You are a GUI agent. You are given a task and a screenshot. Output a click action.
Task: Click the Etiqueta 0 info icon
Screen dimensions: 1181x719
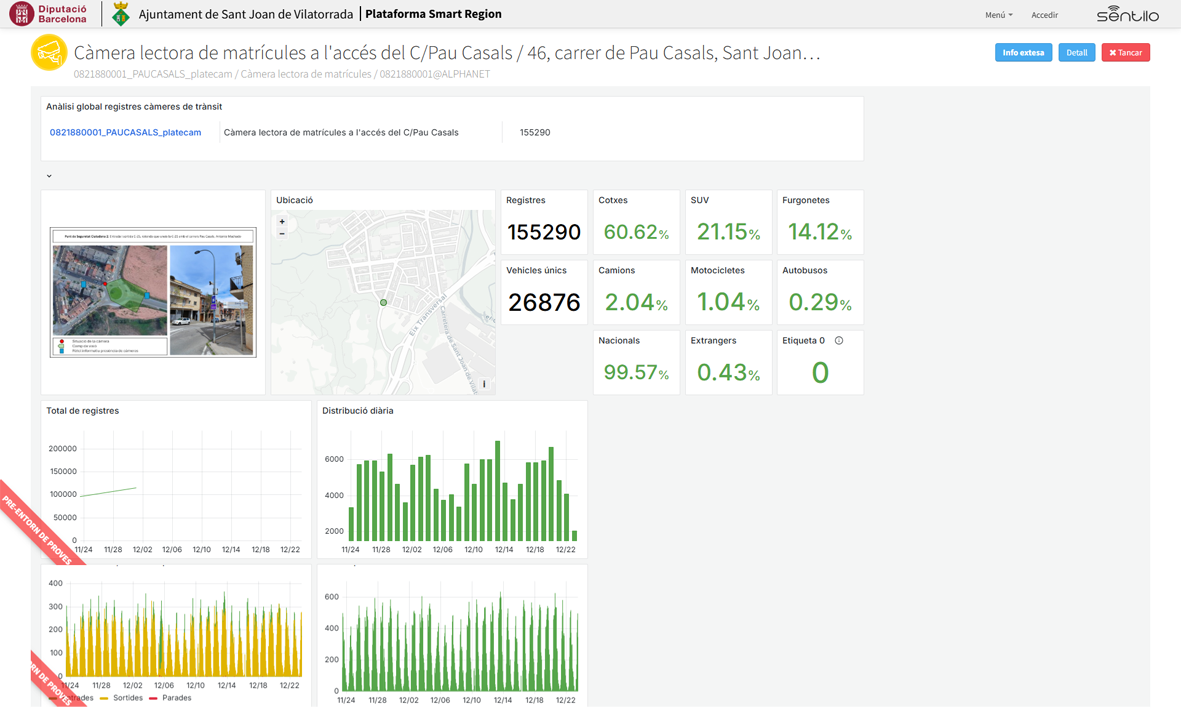[x=839, y=340]
